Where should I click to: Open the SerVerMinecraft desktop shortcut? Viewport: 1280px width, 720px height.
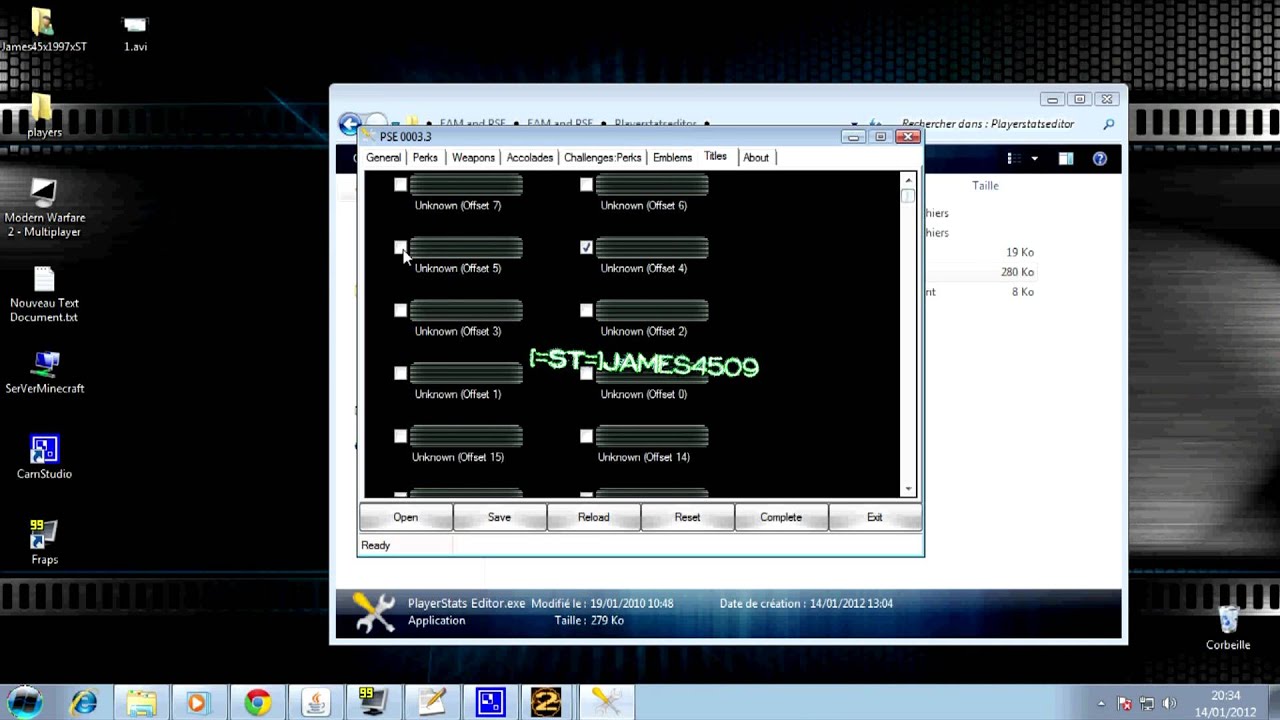tap(44, 372)
